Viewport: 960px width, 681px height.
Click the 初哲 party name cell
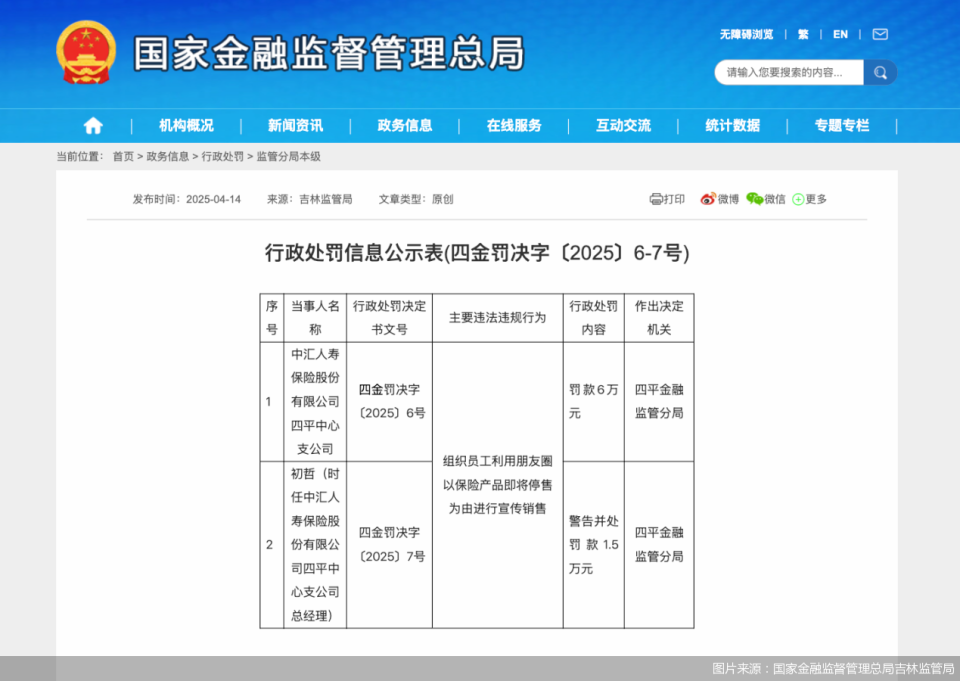tap(315, 544)
